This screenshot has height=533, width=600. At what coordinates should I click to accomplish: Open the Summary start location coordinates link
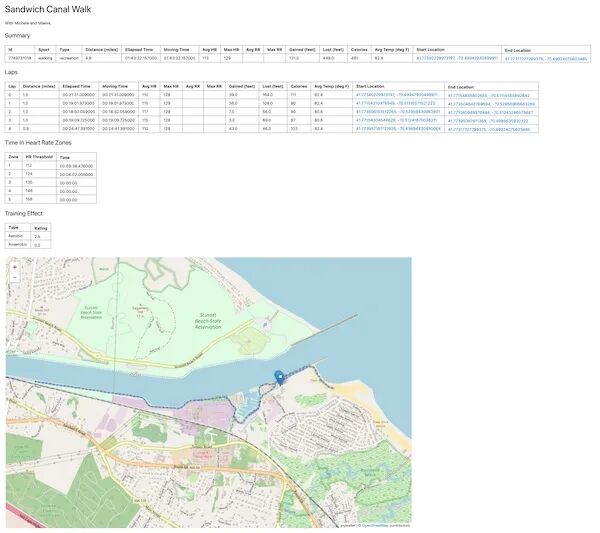pyautogui.click(x=457, y=58)
